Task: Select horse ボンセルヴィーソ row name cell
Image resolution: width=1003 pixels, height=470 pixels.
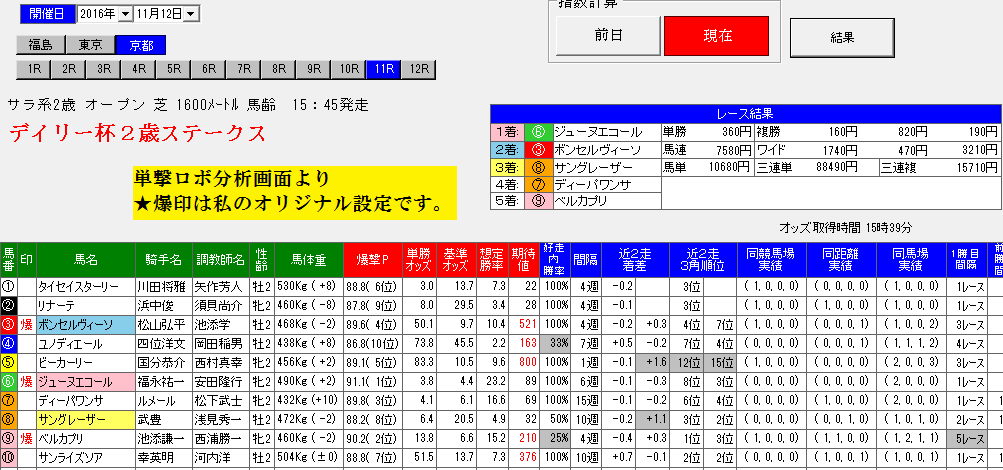Action: click(86, 324)
